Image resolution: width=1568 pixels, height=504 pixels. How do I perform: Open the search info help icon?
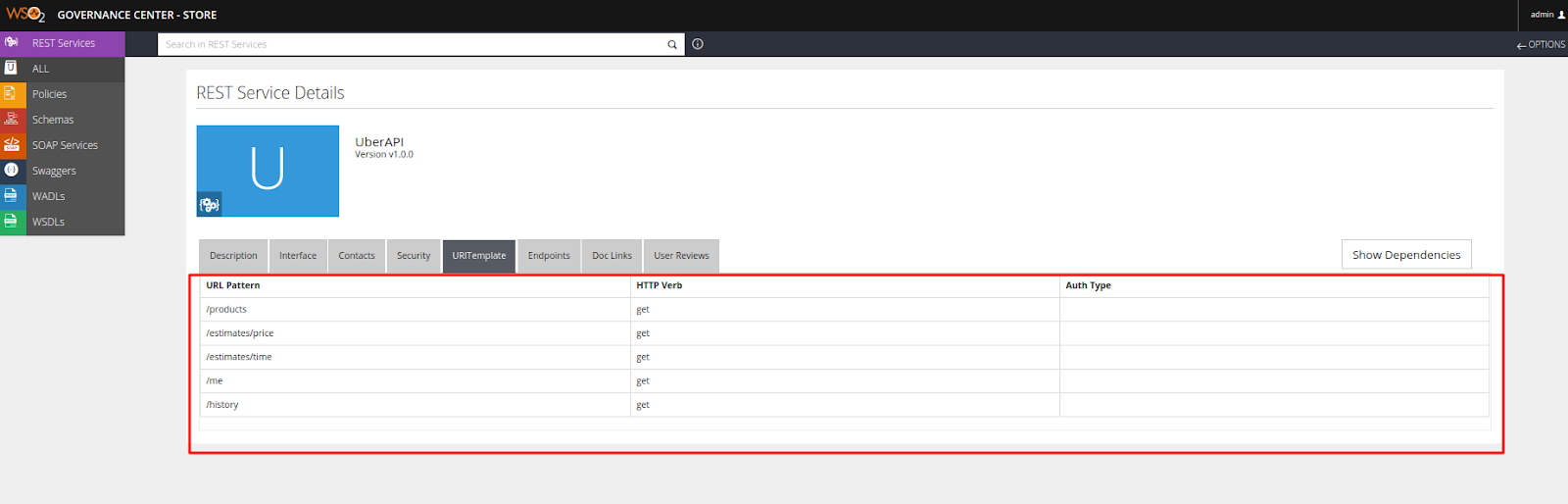[698, 44]
